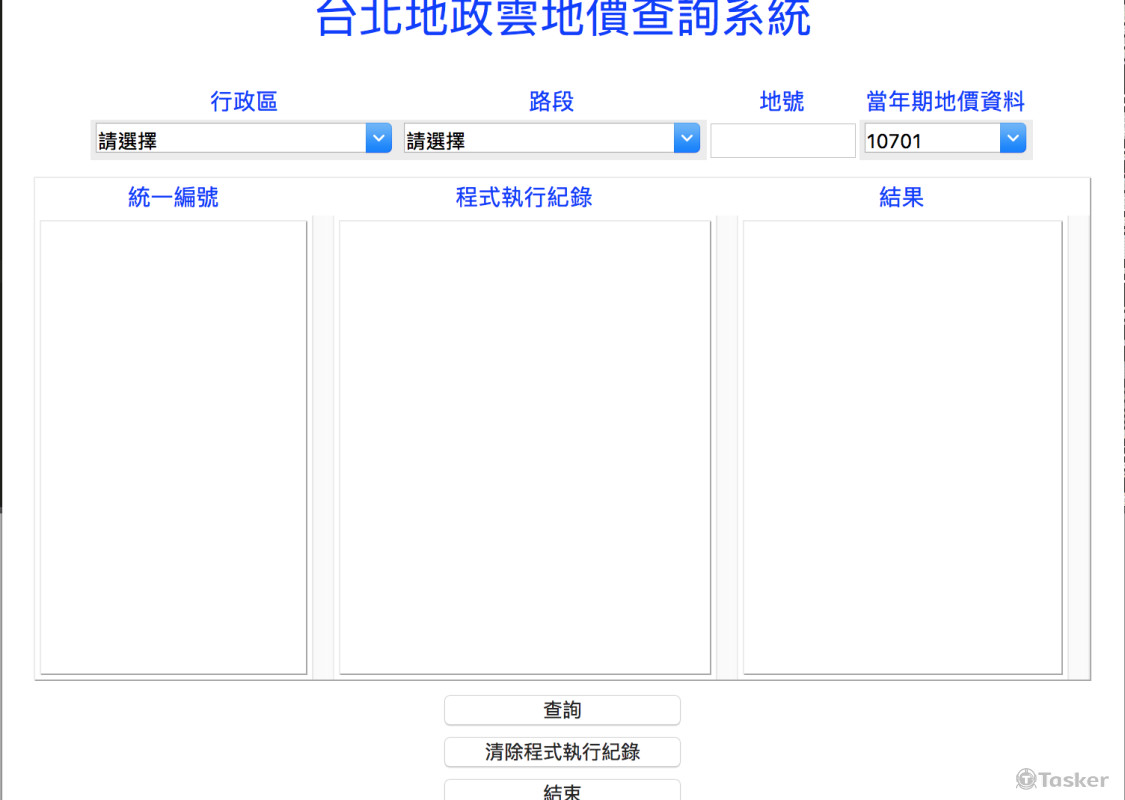
Task: Open the 路段 dropdown arrow
Action: [686, 138]
